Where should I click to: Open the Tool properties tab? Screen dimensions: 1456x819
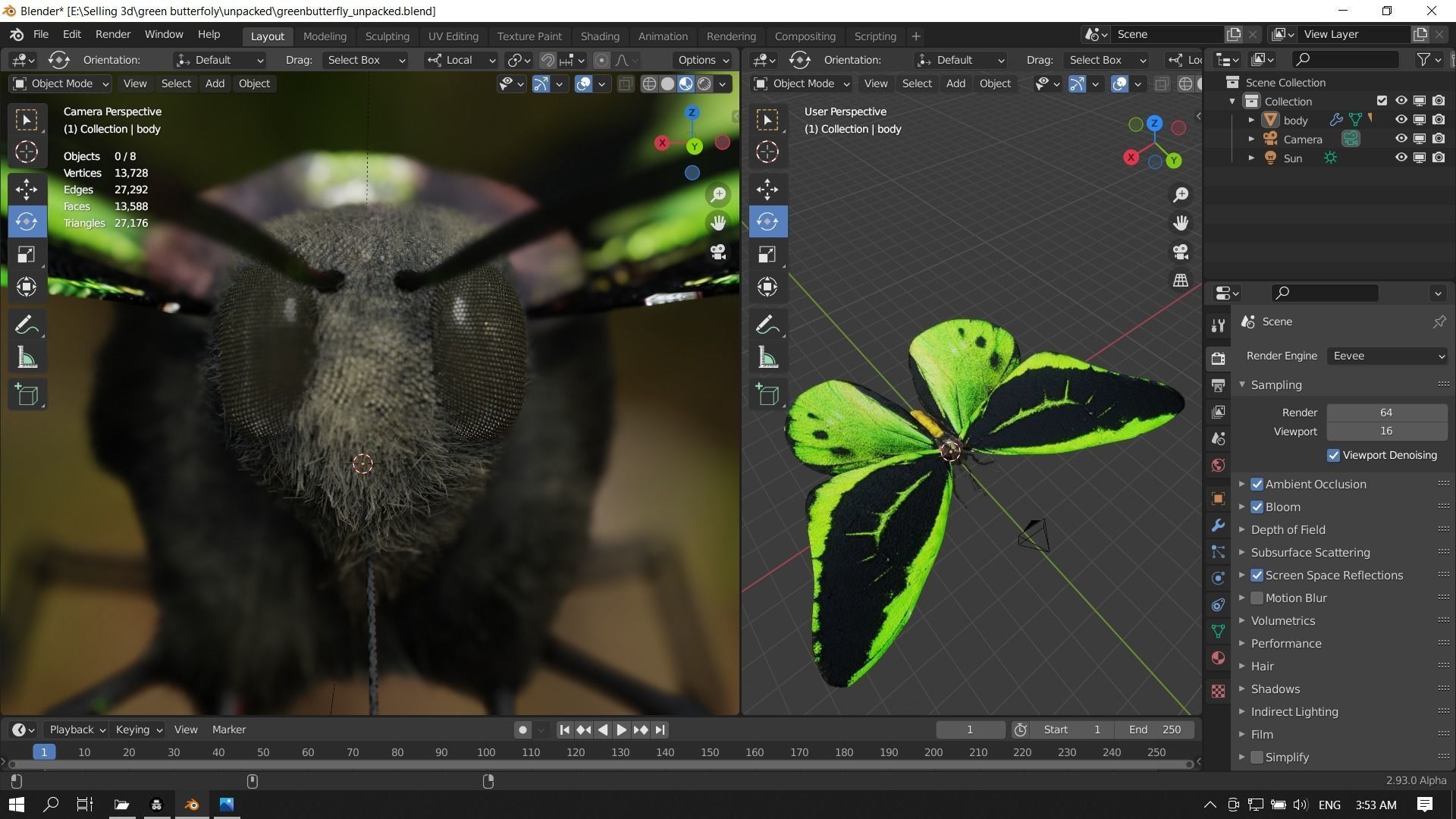[x=1218, y=325]
